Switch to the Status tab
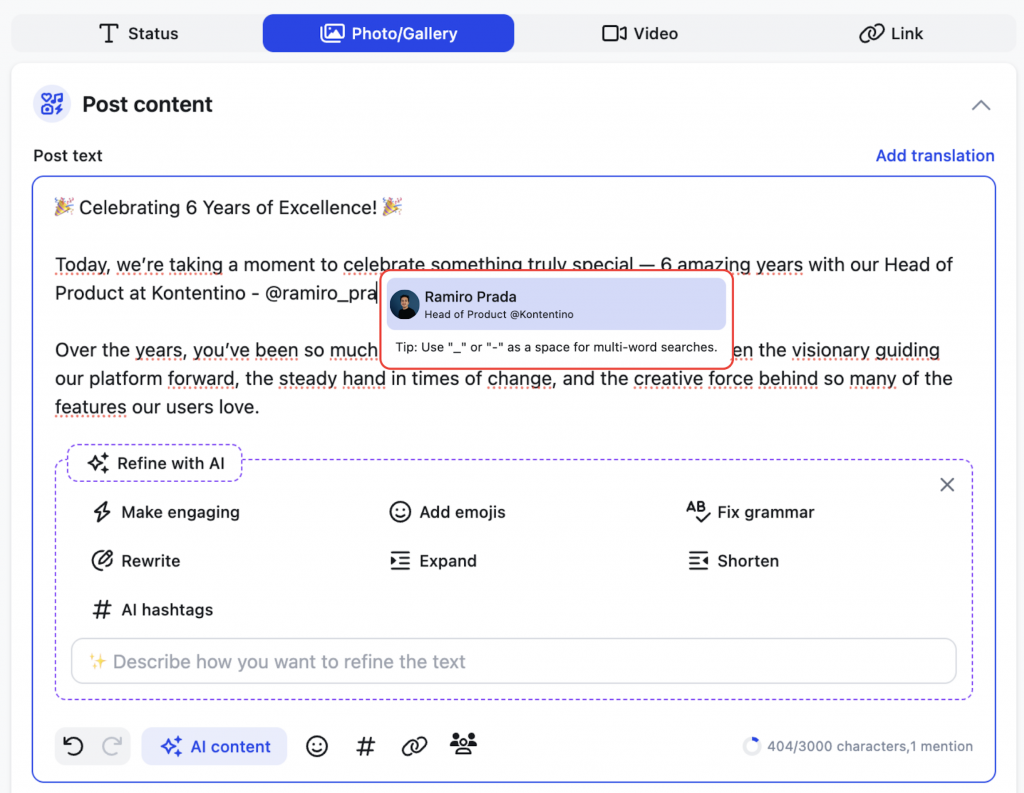Image resolution: width=1024 pixels, height=793 pixels. tap(138, 33)
